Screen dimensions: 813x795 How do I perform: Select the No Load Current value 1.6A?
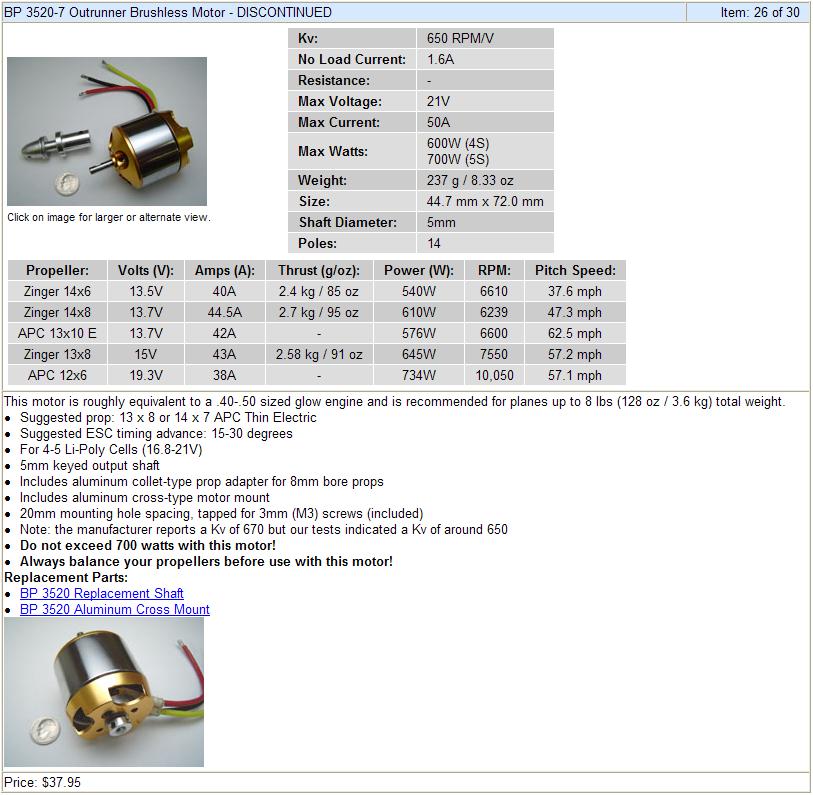440,59
